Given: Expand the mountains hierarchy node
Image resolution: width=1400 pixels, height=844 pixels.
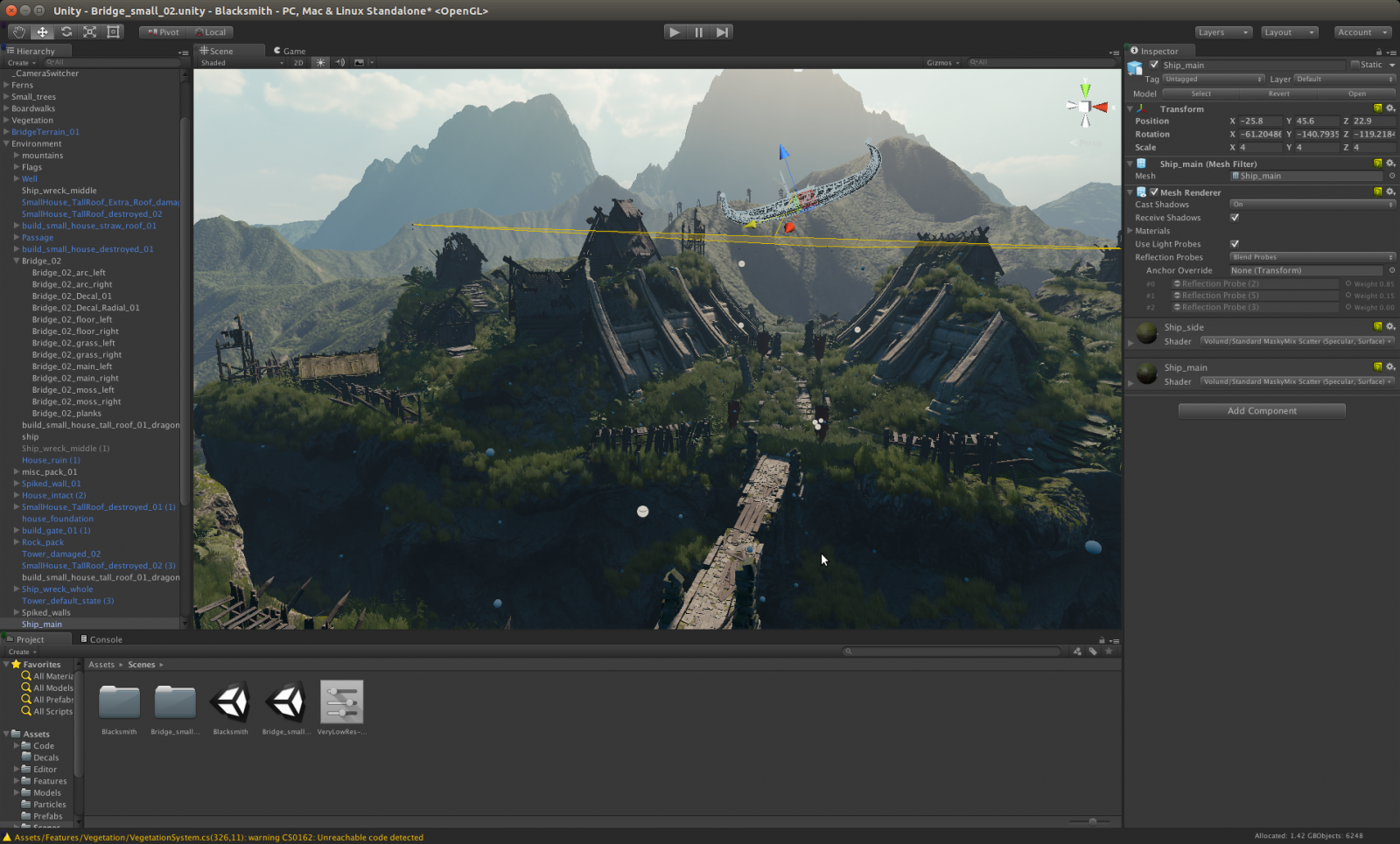Looking at the screenshot, I should (x=16, y=155).
